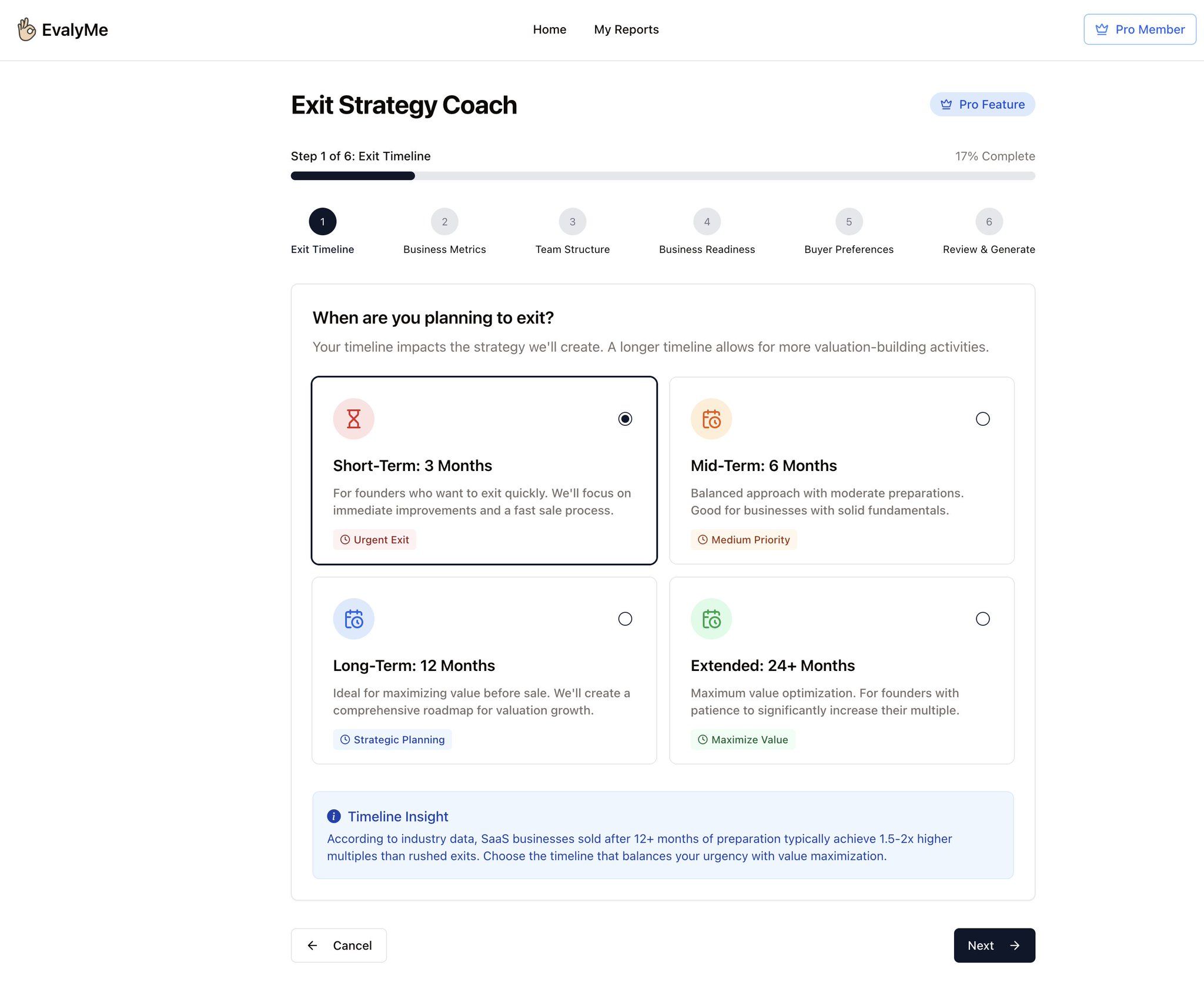Click the Cancel button
This screenshot has height=992, width=1204.
point(339,945)
